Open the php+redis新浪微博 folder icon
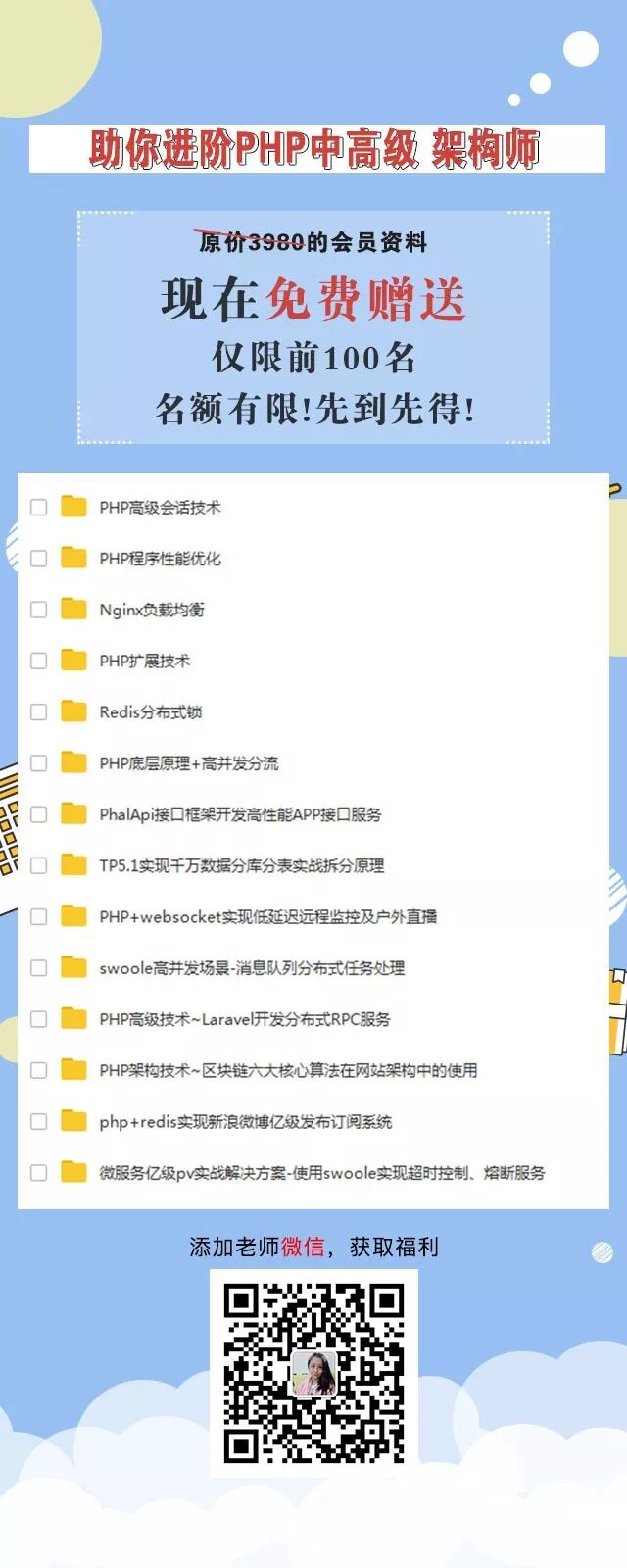The width and height of the screenshot is (627, 1568). [x=73, y=1120]
